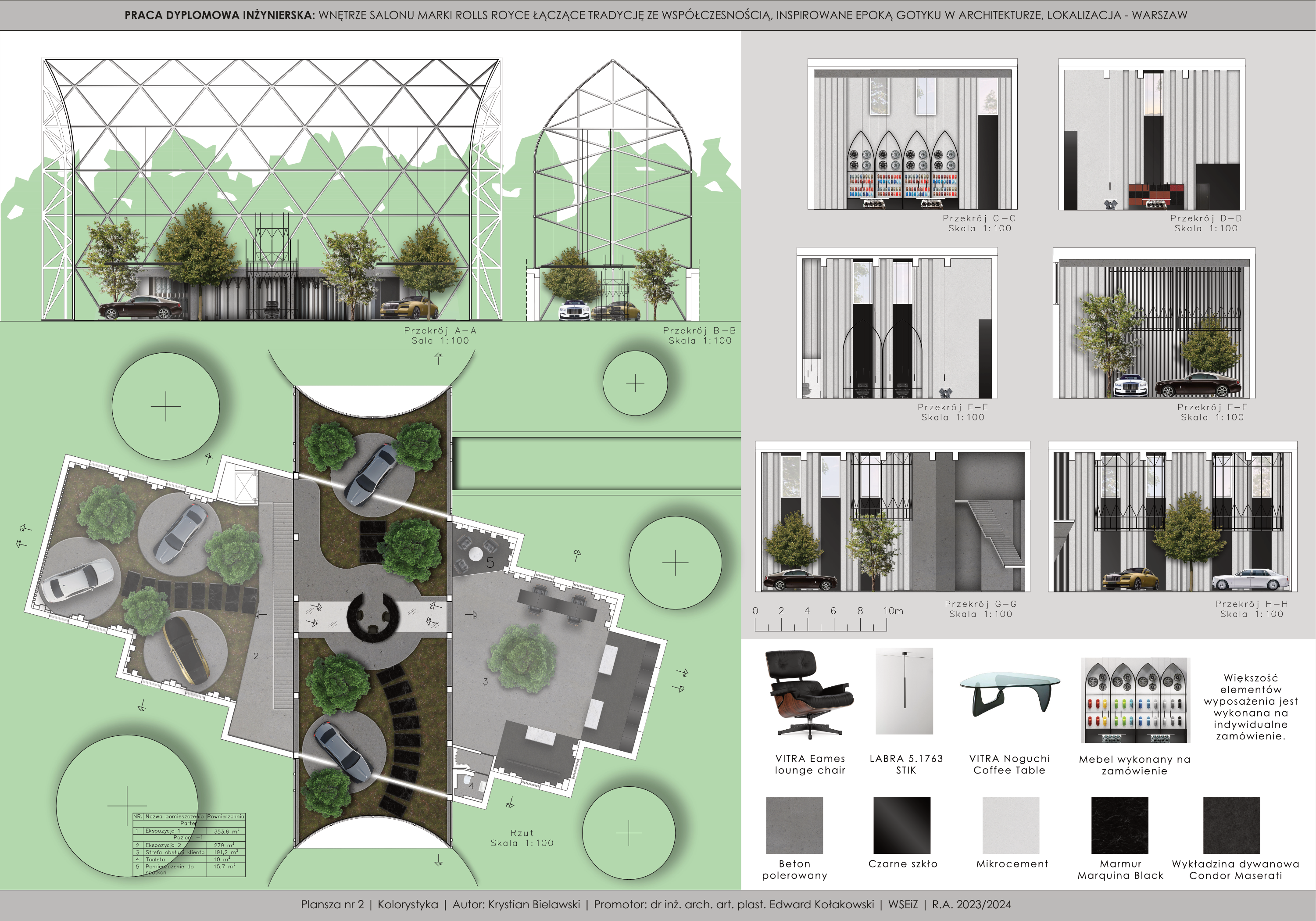This screenshot has width=1316, height=921.
Task: Click the 'Przekrój A-A' caption
Action: [x=440, y=330]
